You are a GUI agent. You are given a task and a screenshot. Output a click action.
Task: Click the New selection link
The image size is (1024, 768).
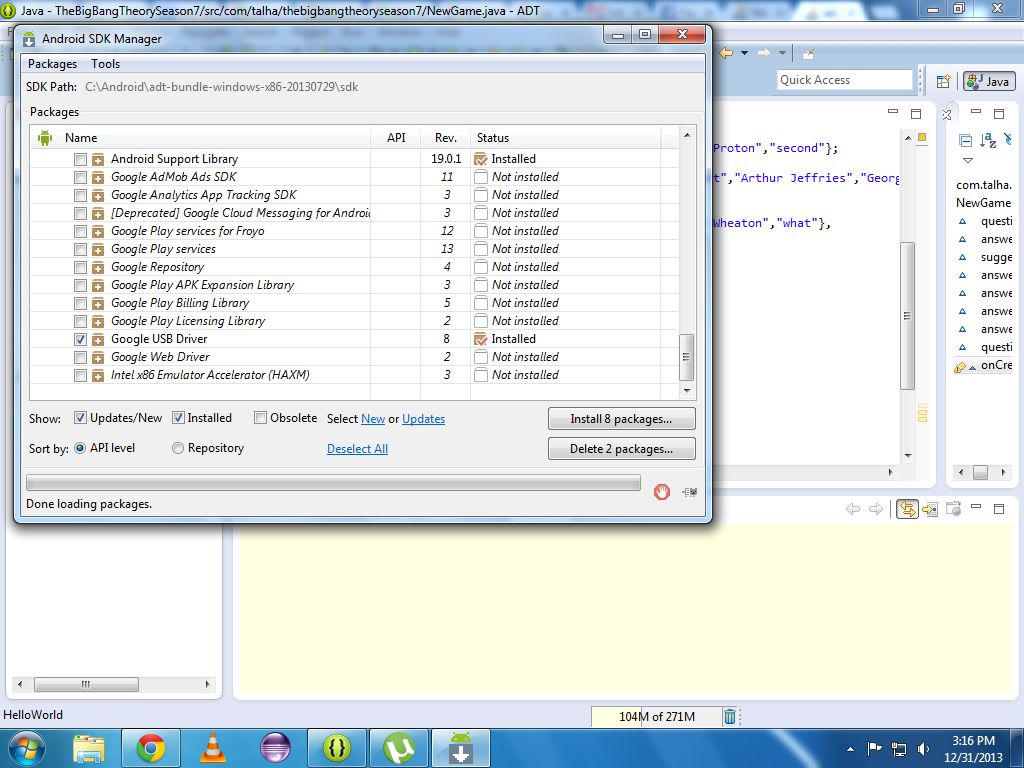(x=373, y=419)
